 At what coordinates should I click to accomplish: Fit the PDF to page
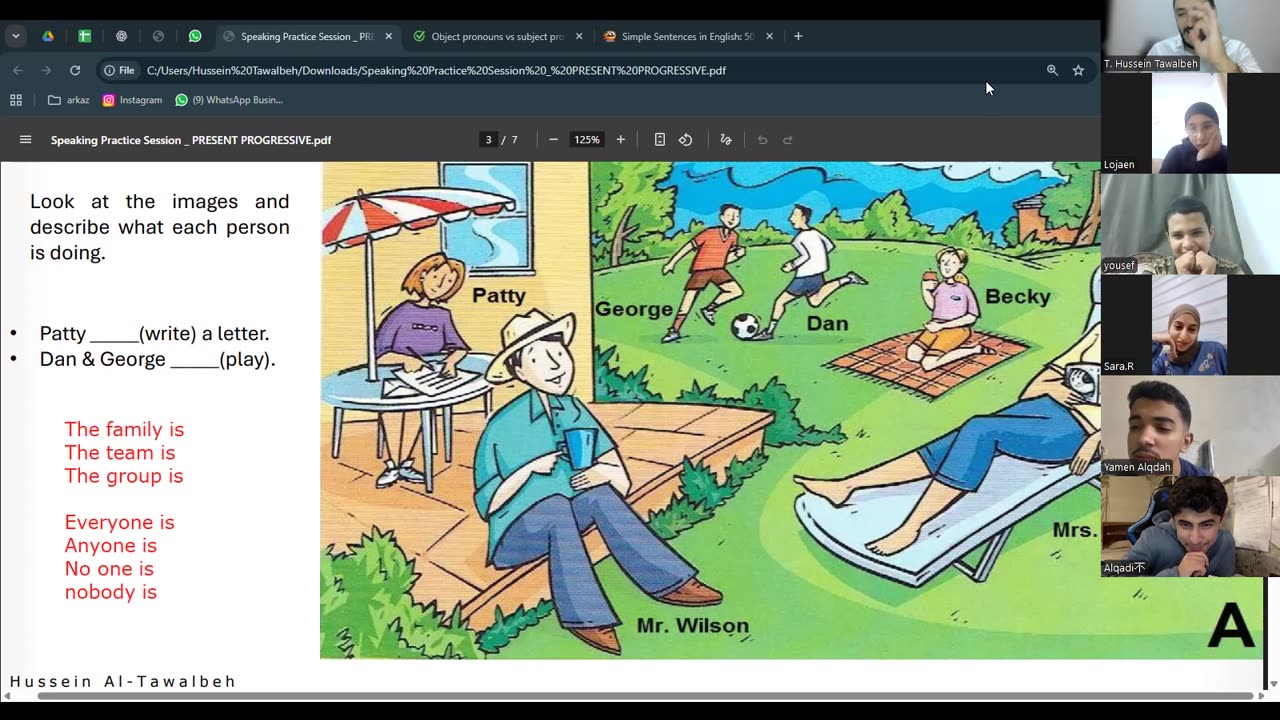tap(660, 140)
